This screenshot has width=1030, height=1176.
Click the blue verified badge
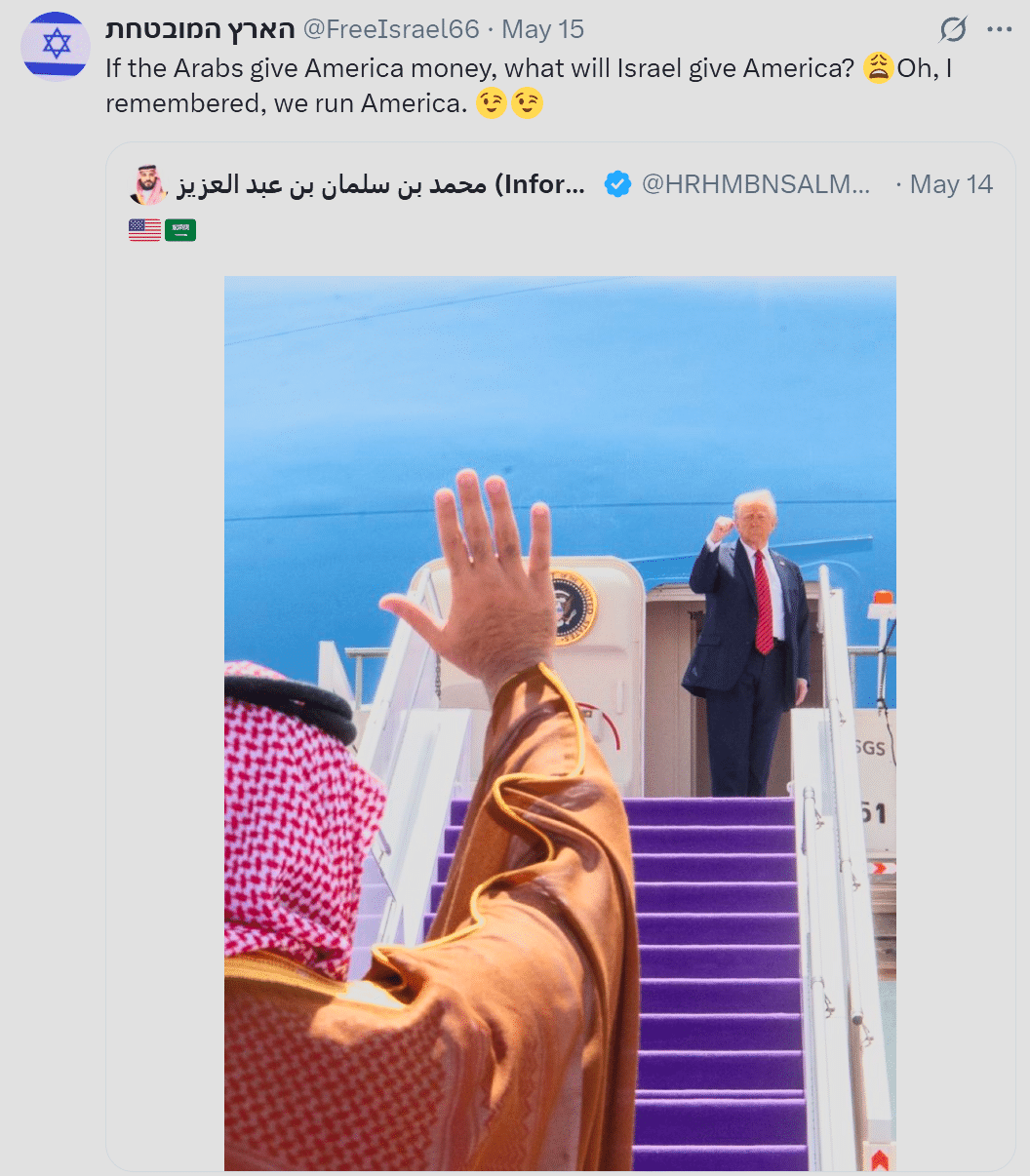point(617,183)
